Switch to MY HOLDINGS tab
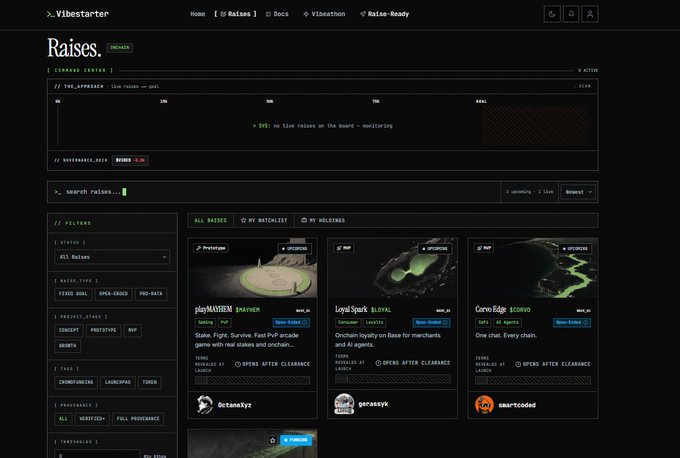Screen dimensions: 680x458 coord(323,220)
